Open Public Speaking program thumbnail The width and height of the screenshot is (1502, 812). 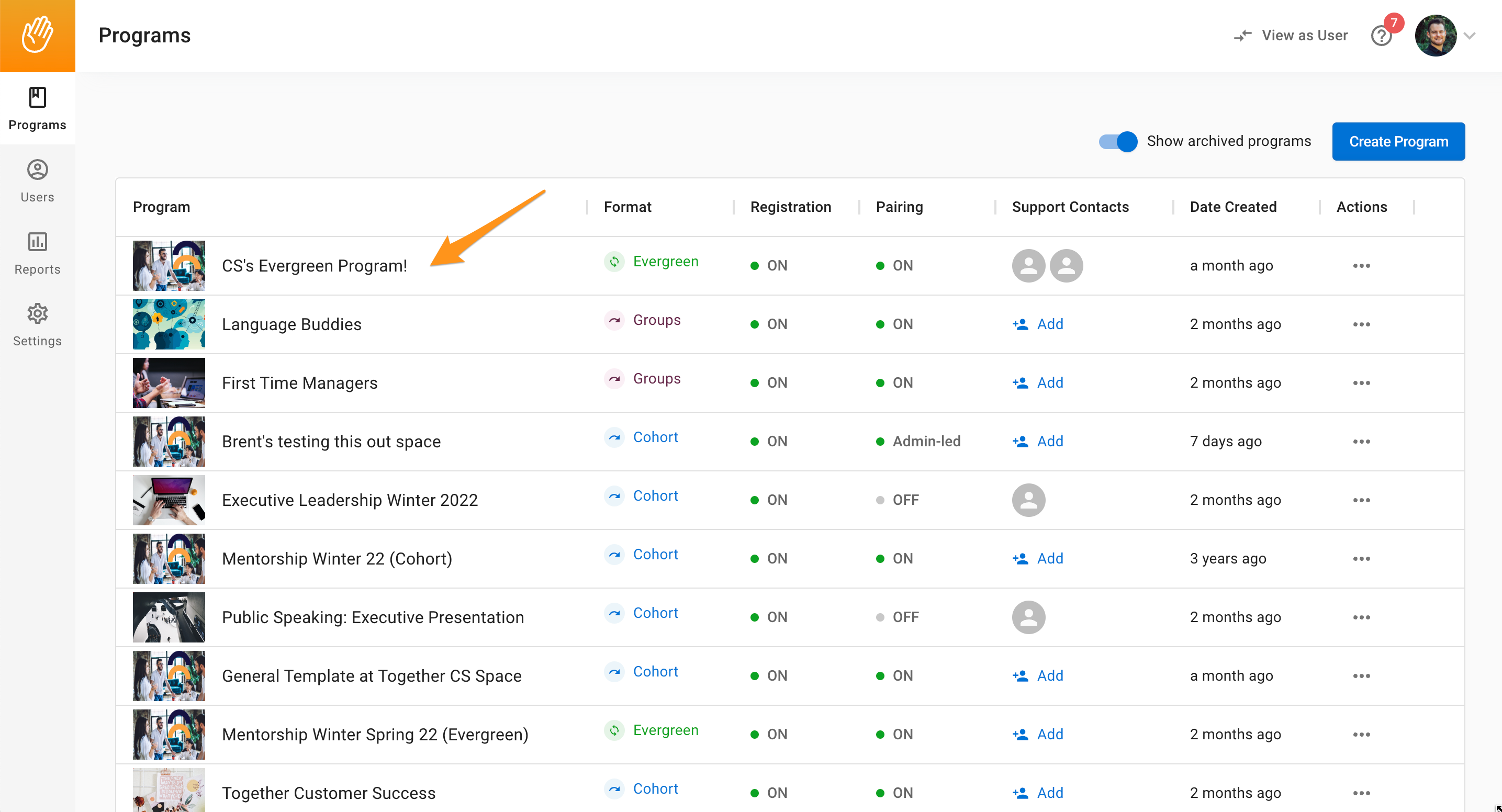pyautogui.click(x=169, y=617)
